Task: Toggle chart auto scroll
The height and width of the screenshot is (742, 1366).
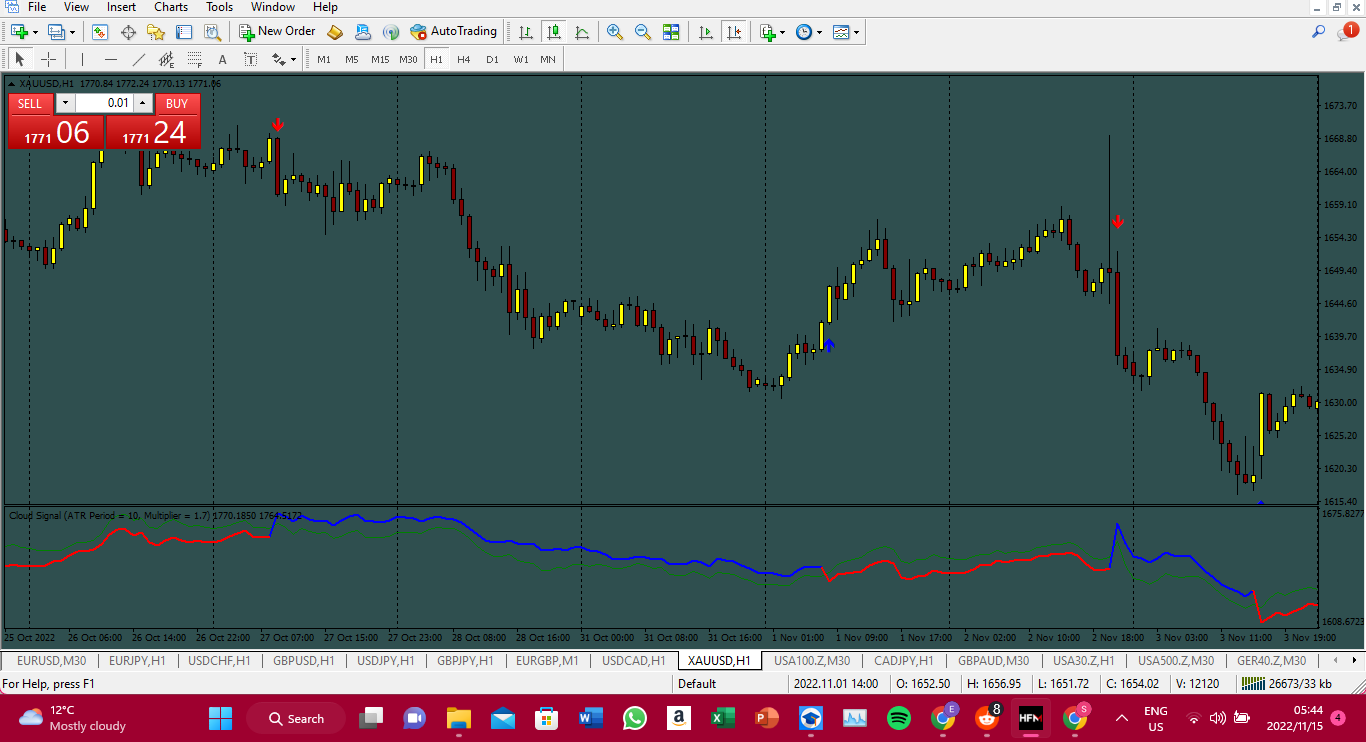Action: pos(706,32)
